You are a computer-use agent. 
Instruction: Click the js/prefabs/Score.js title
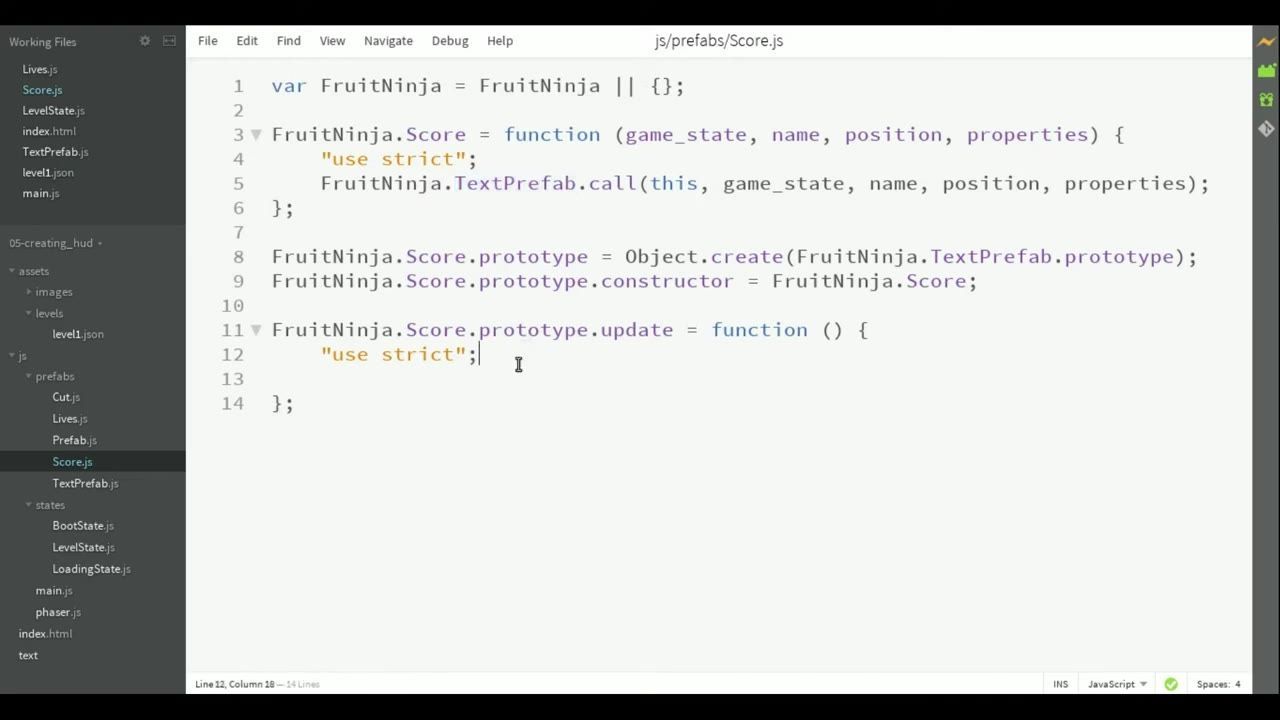[719, 41]
